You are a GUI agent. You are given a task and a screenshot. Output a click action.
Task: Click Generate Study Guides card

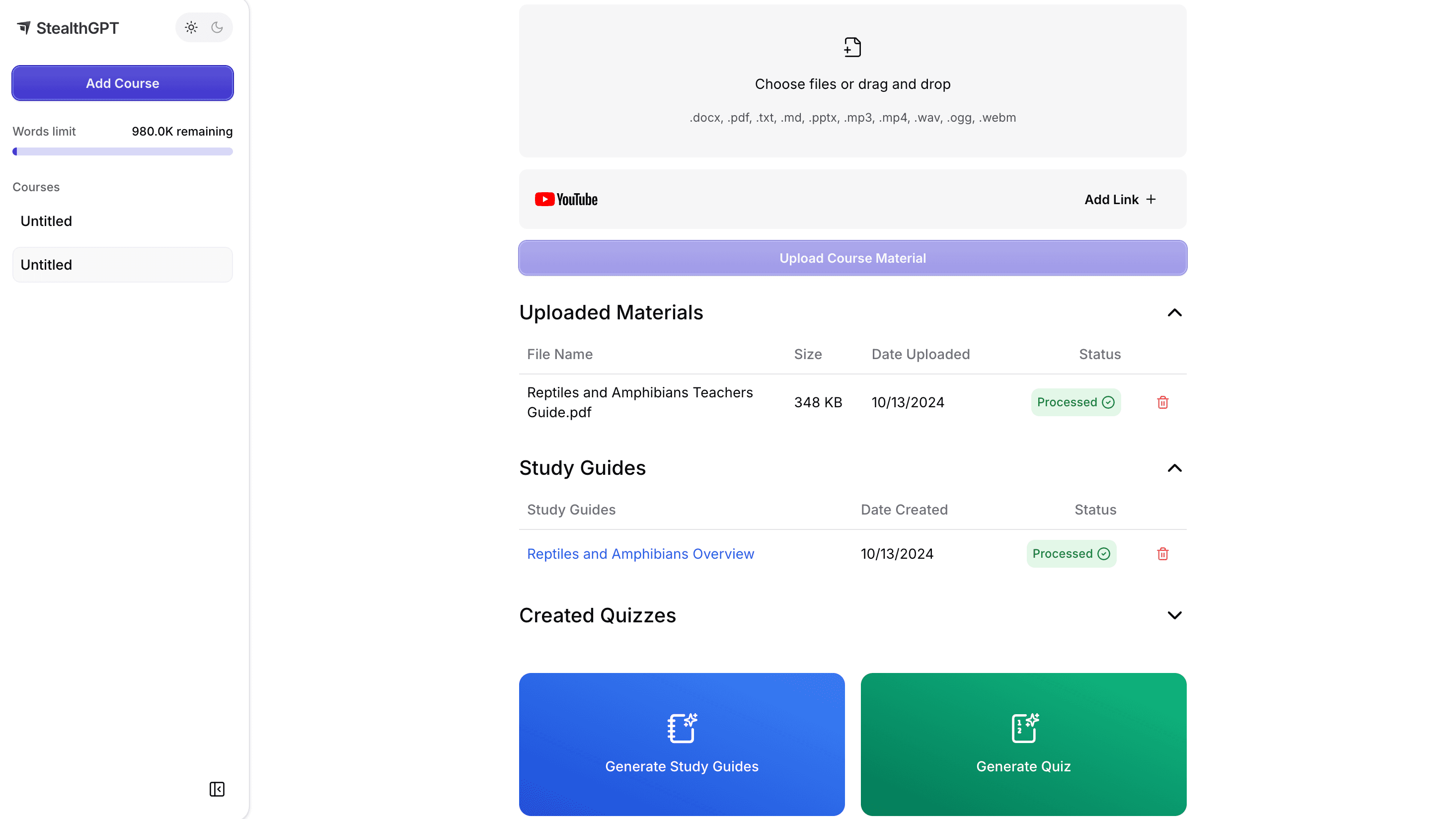(x=682, y=744)
